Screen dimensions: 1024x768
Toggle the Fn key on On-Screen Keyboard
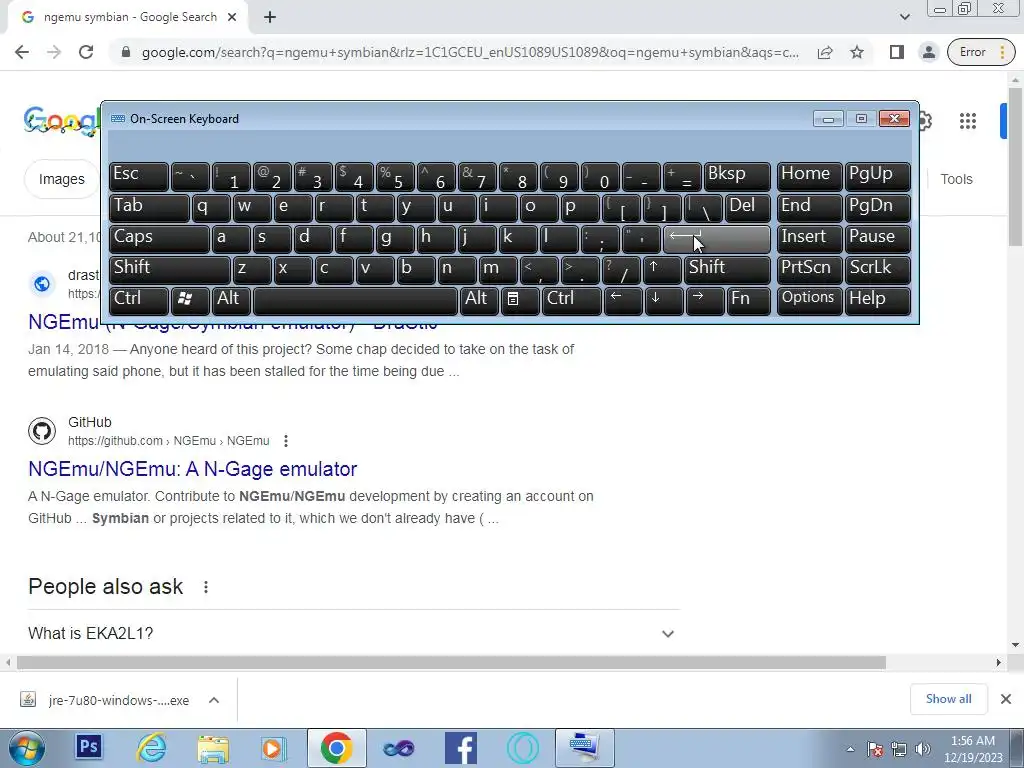(x=748, y=301)
